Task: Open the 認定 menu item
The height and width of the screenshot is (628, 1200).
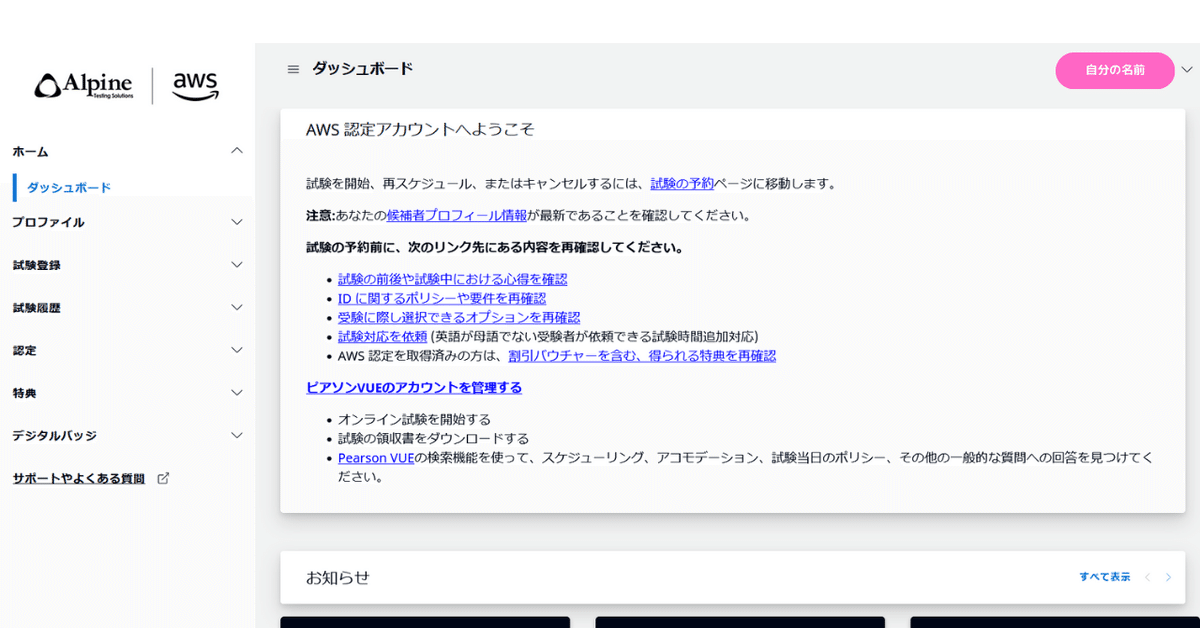Action: 24,350
